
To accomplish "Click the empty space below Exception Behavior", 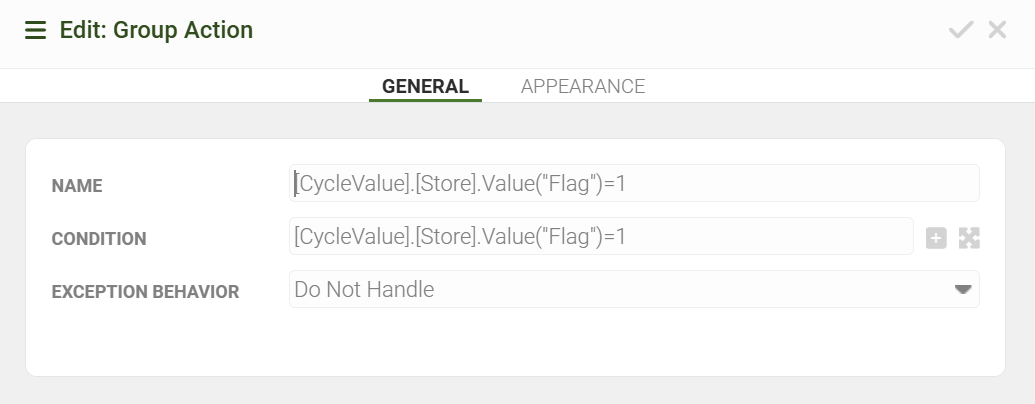I will [515, 345].
